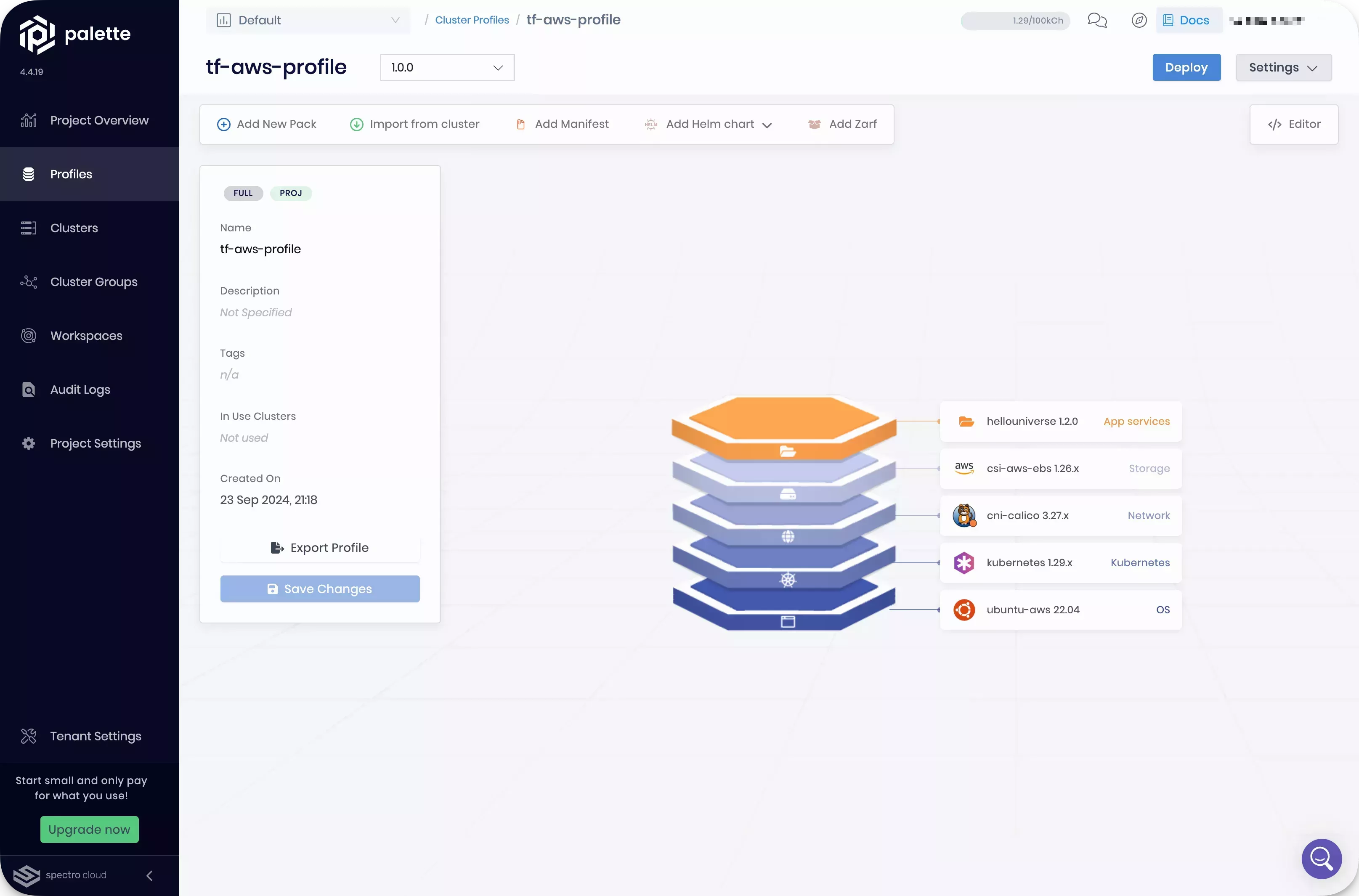Viewport: 1359px width, 896px height.
Task: Select the FULL profile type badge
Action: point(242,193)
